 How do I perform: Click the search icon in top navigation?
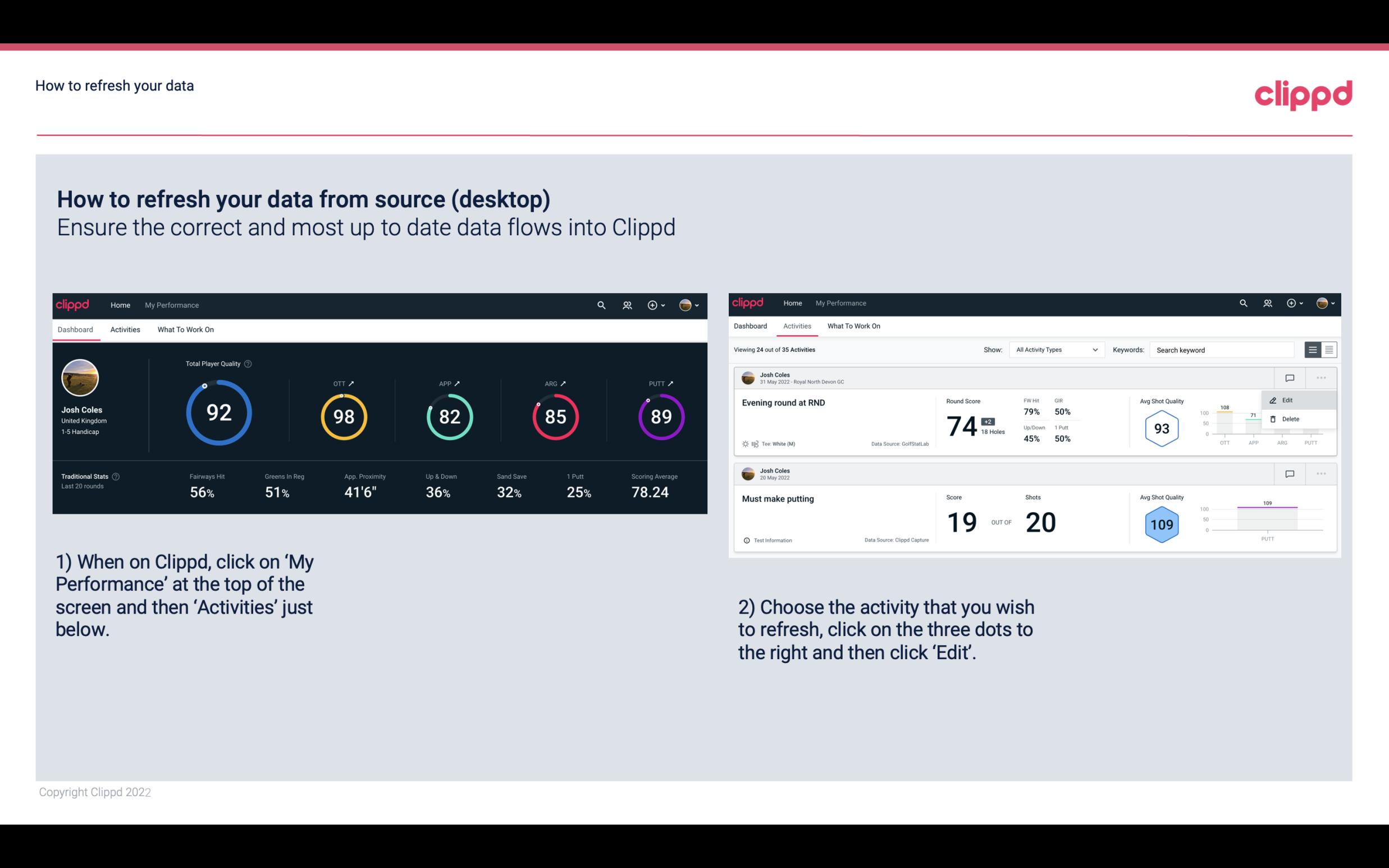click(601, 305)
